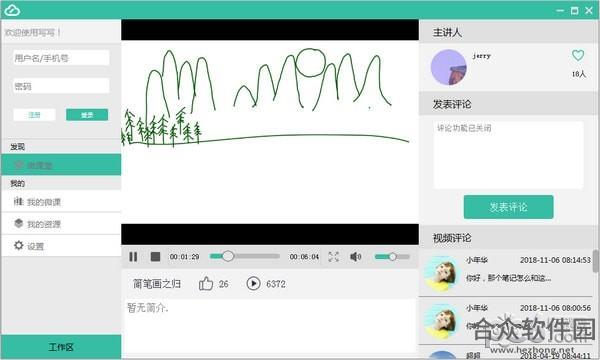Click the total duration 00:06:04
The image size is (600, 360).
pyautogui.click(x=304, y=257)
